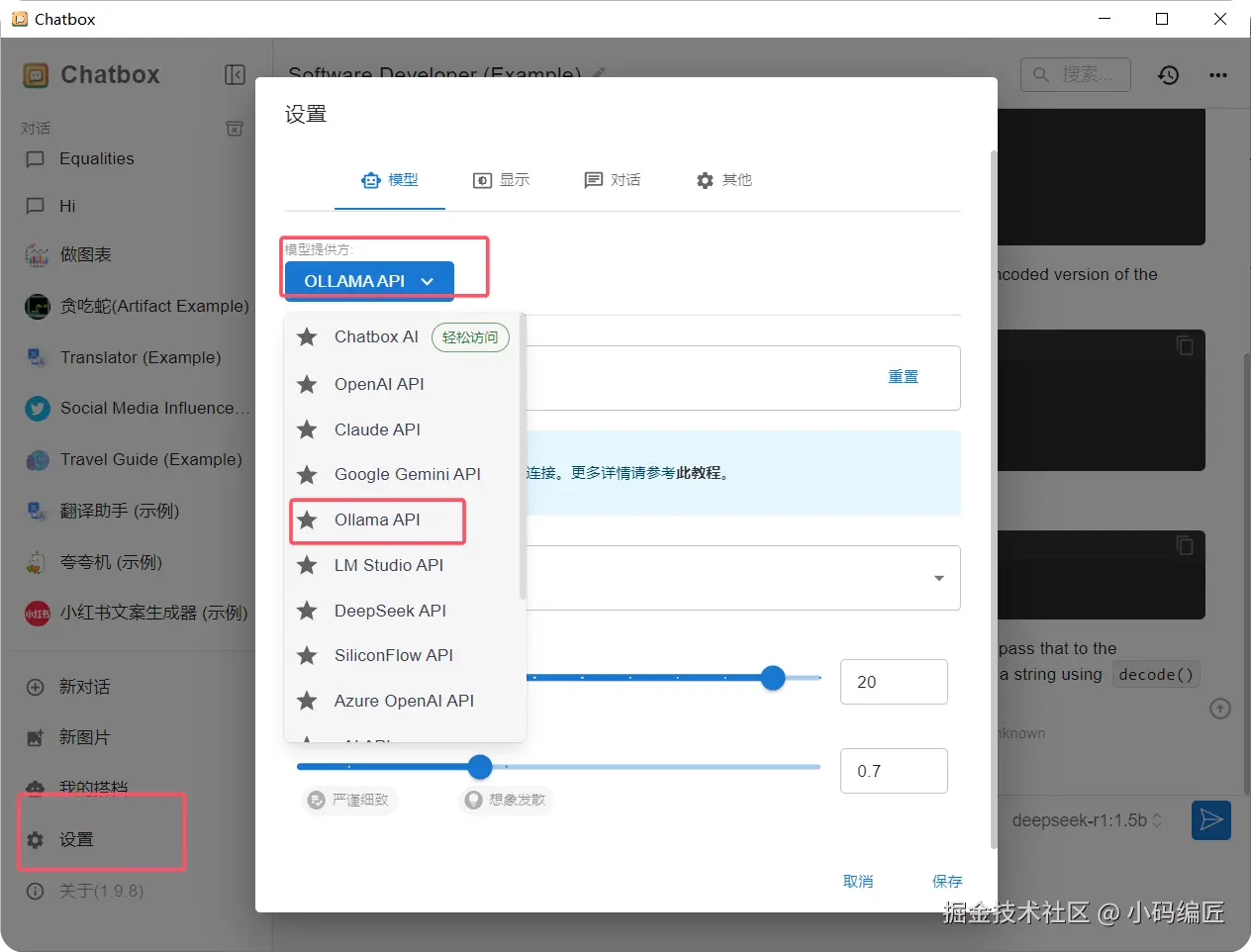Select Claude API from provider list
1251x952 pixels.
tap(402, 429)
